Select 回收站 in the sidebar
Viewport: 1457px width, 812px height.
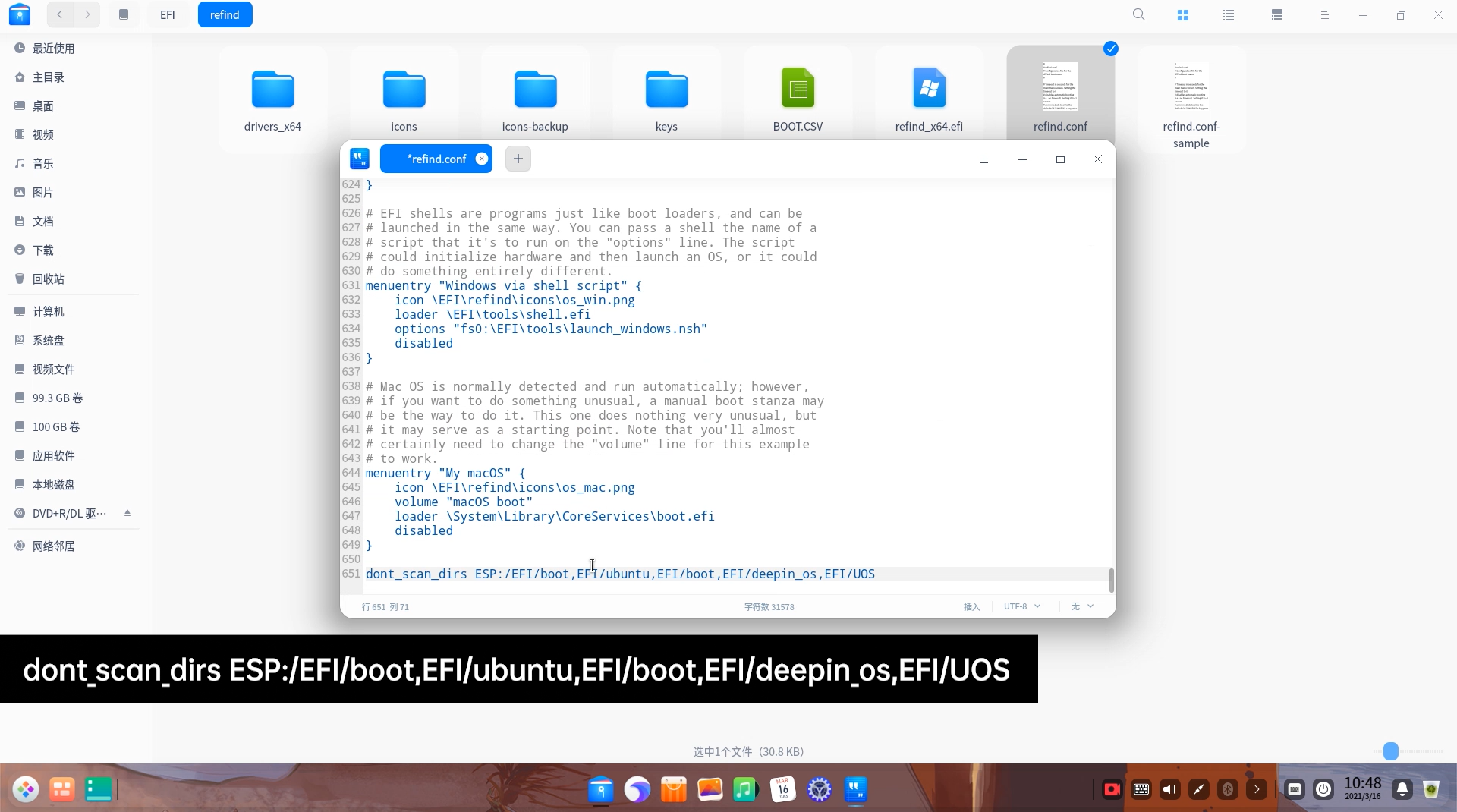[49, 279]
